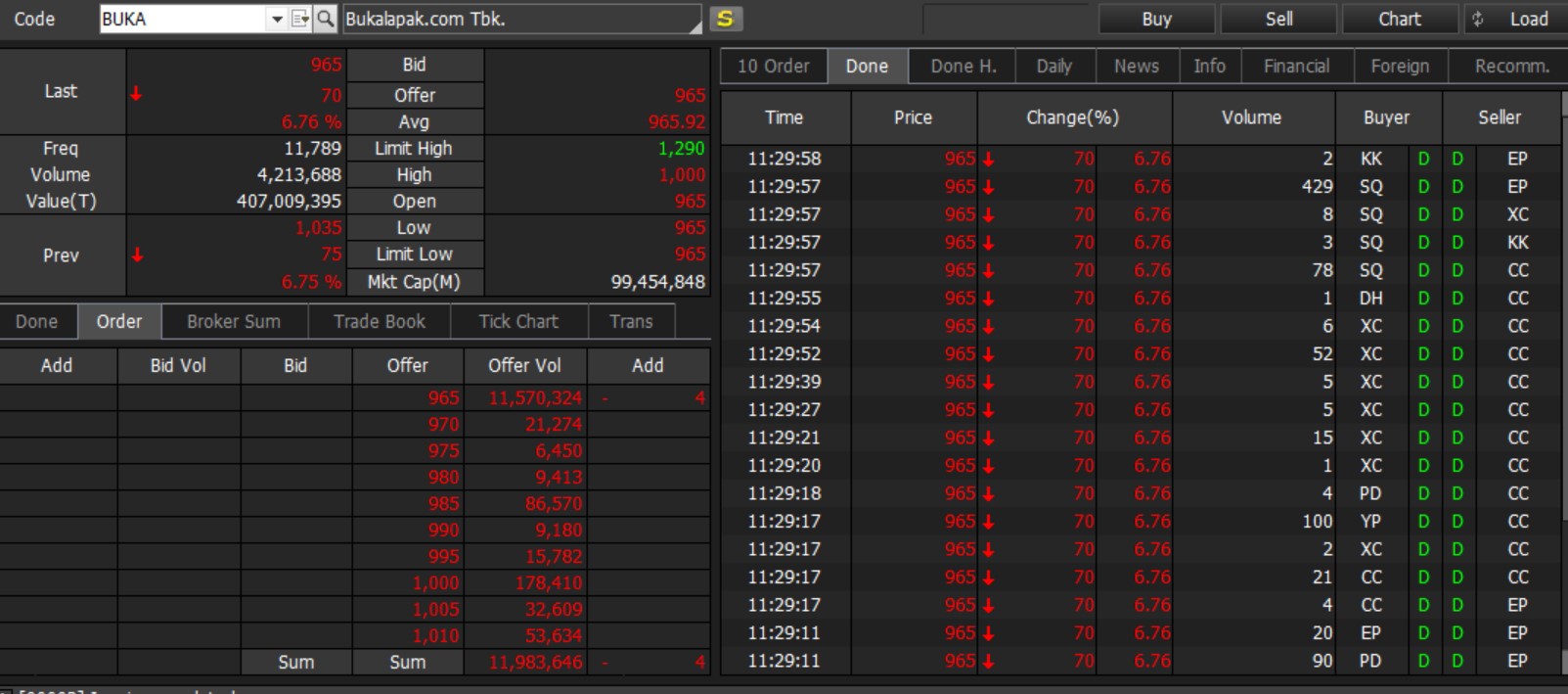Click the BUKA code input field
This screenshot has height=694, width=1568.
coord(183,19)
